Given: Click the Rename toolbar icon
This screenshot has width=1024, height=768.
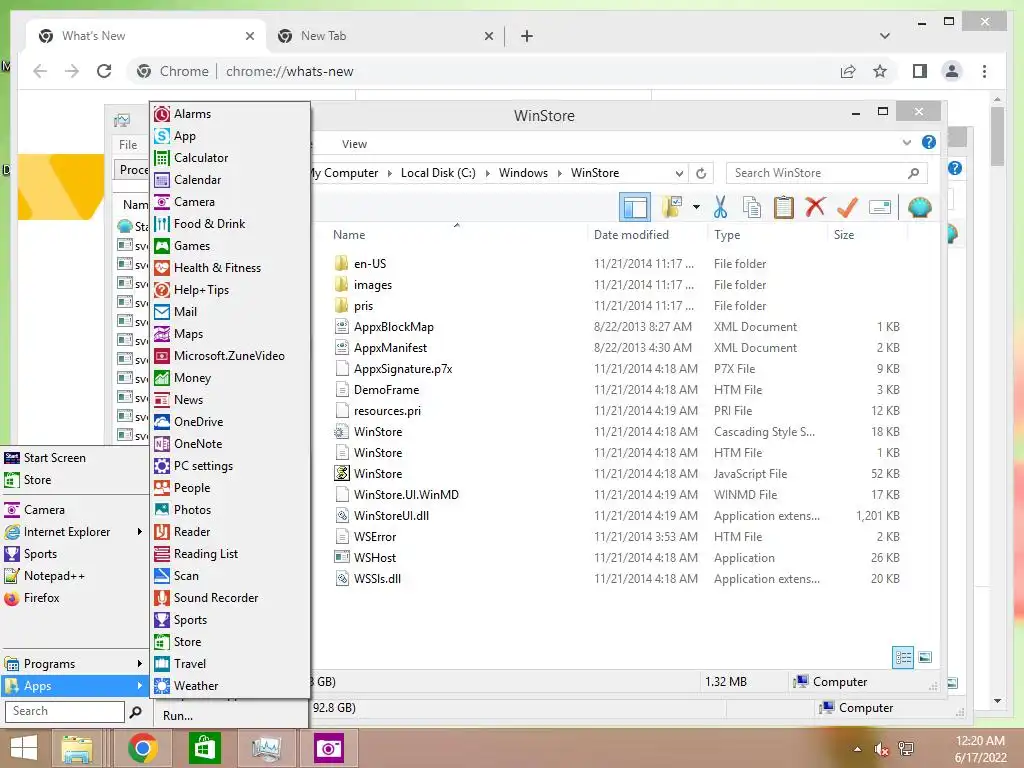Looking at the screenshot, I should tap(880, 208).
